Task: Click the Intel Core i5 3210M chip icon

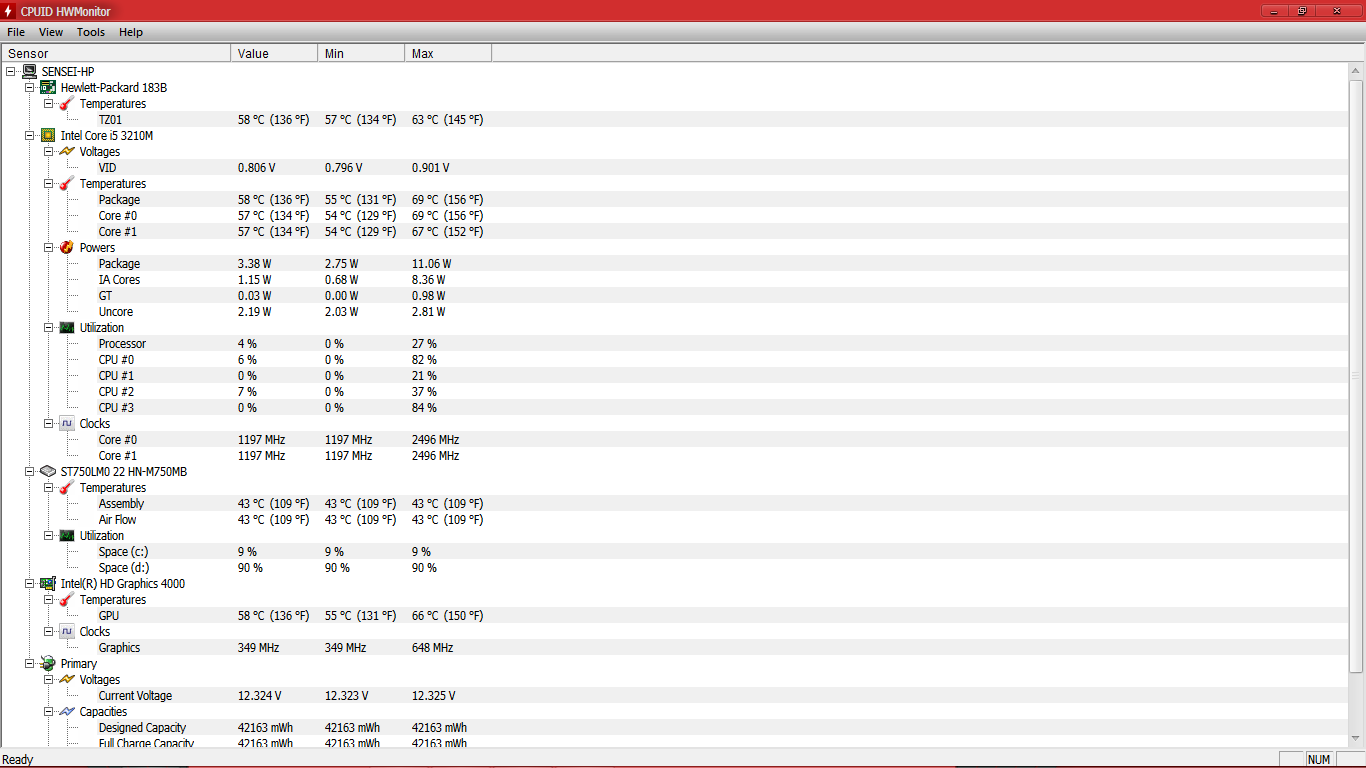Action: click(x=48, y=136)
